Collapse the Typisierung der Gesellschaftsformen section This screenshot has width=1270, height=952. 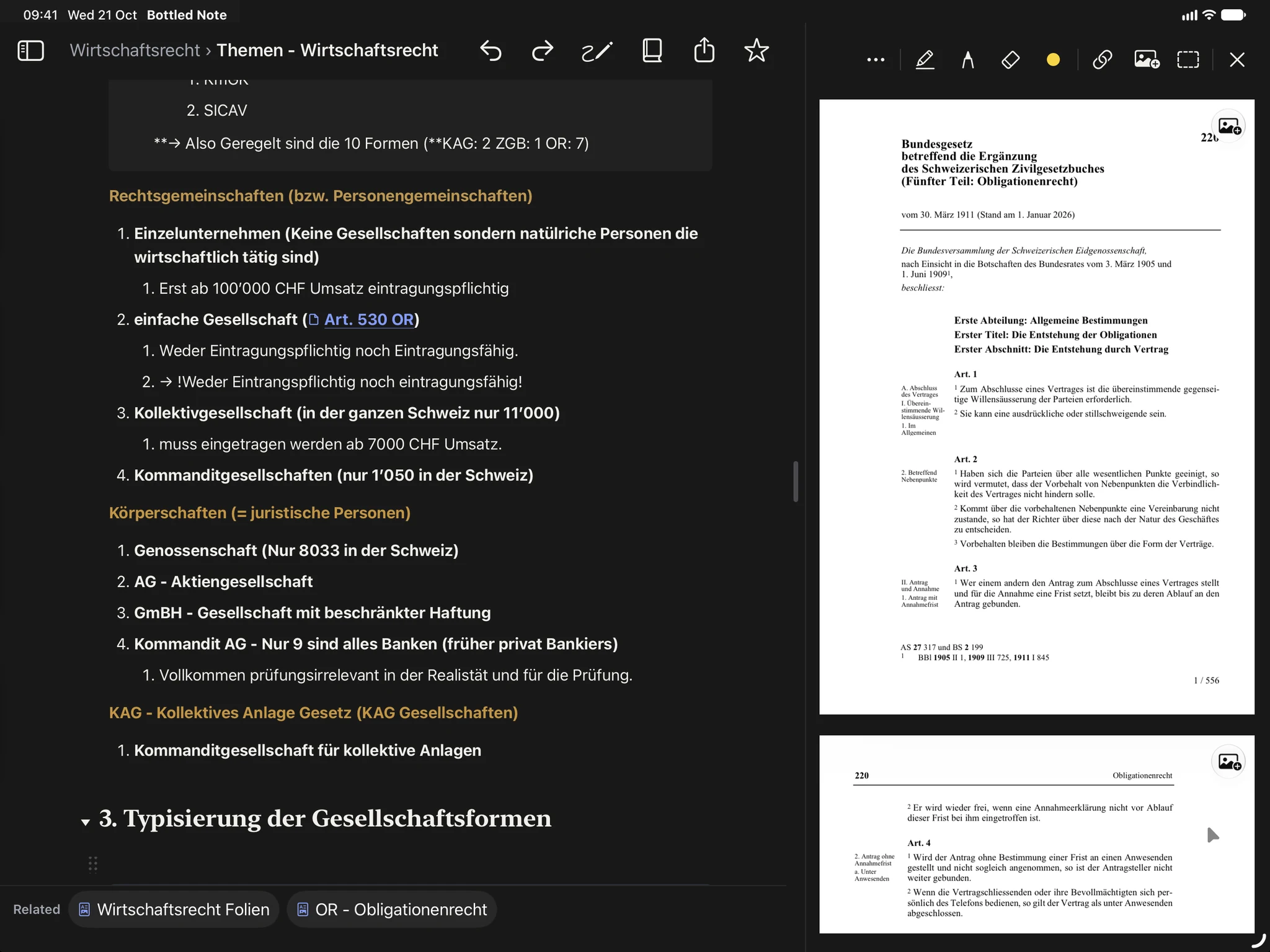[x=86, y=822]
